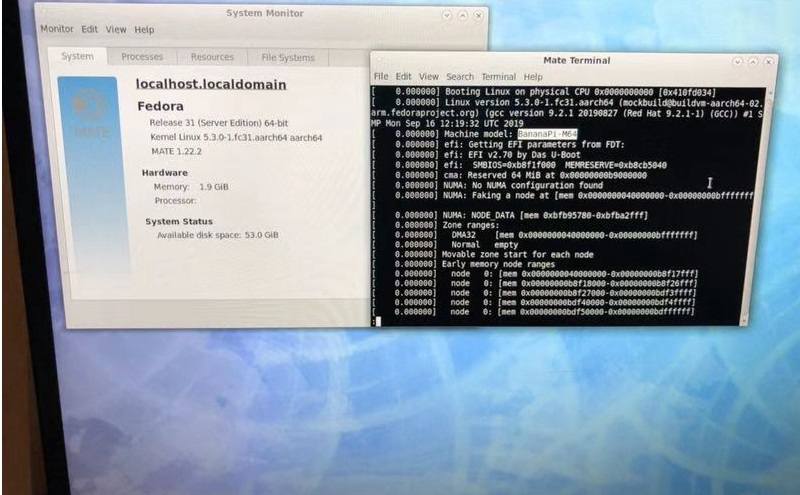The height and width of the screenshot is (495, 800).
Task: Switch to the File Systems tab
Action: (288, 58)
